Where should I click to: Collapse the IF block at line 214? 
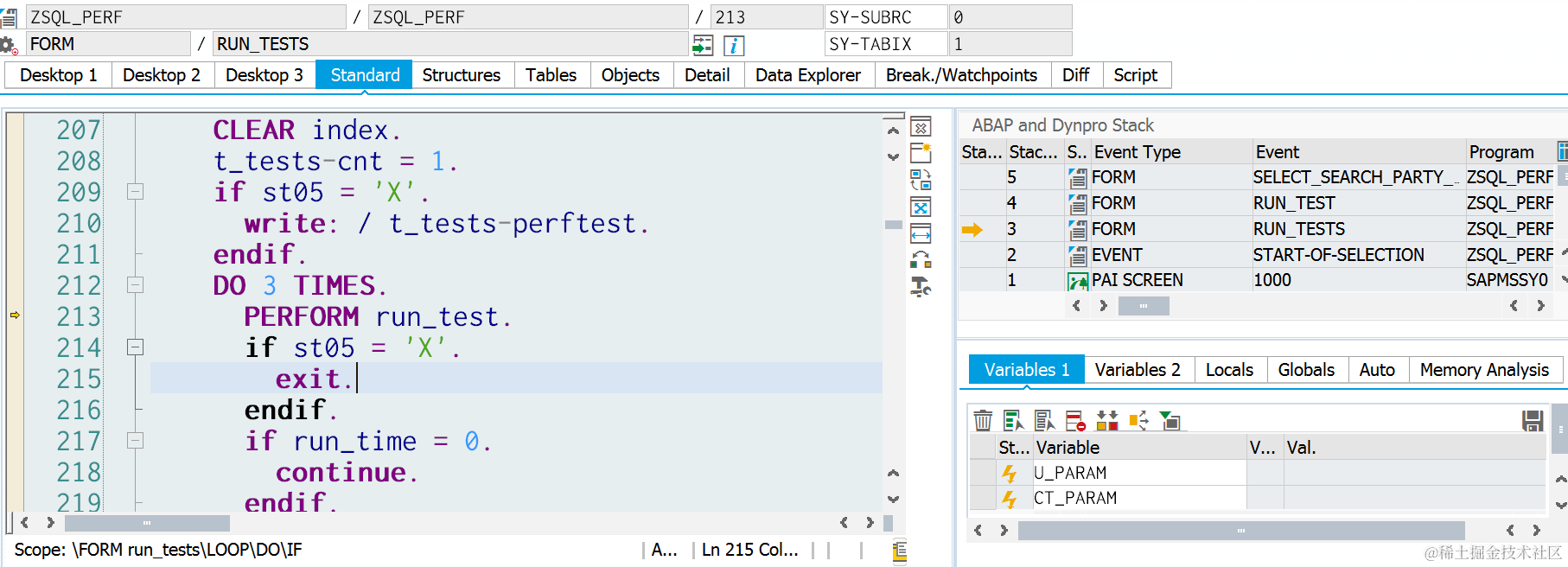[x=135, y=347]
